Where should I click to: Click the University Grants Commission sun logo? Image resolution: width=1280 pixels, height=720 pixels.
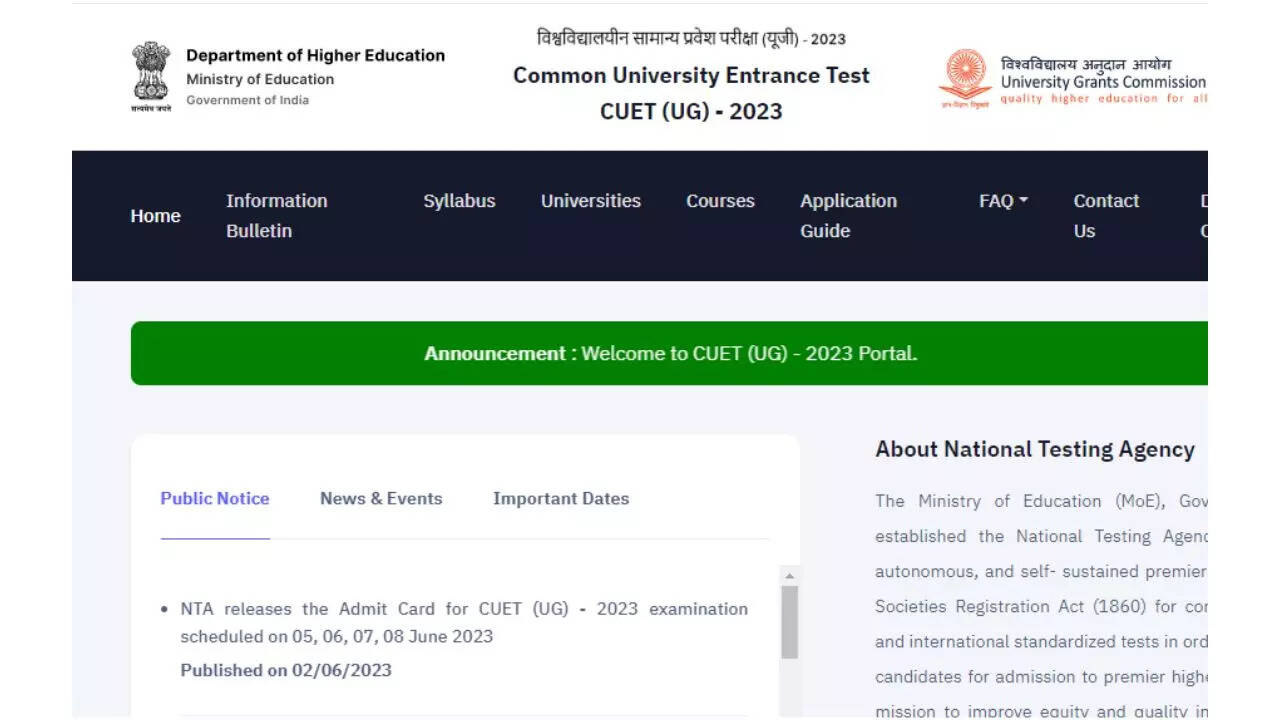964,78
